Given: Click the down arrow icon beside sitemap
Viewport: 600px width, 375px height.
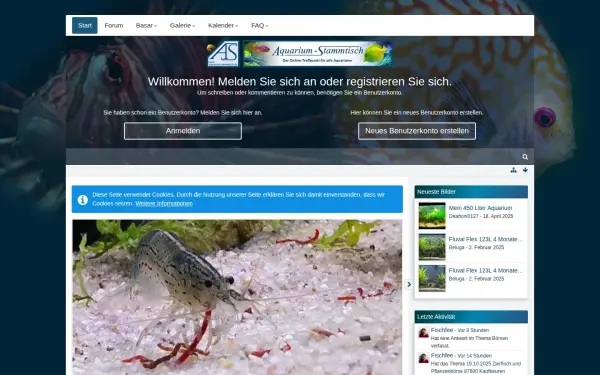Looking at the screenshot, I should tap(525, 170).
